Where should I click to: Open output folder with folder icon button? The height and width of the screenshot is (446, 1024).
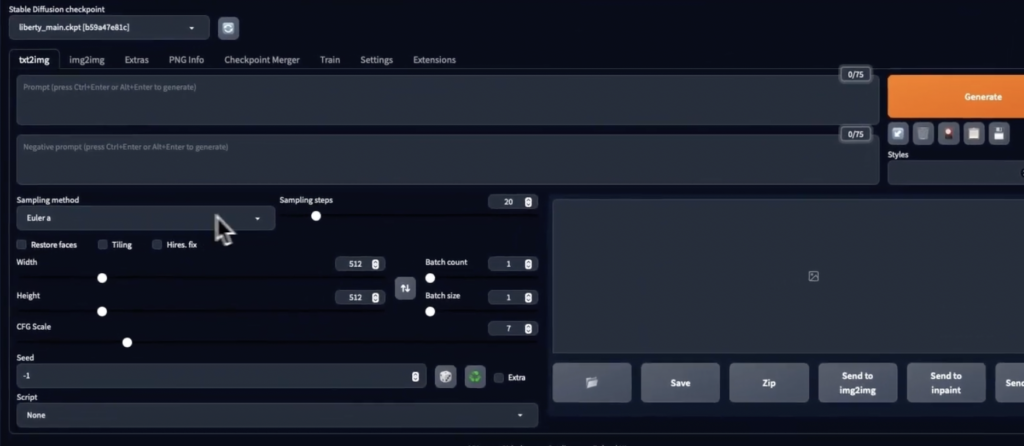coord(592,383)
